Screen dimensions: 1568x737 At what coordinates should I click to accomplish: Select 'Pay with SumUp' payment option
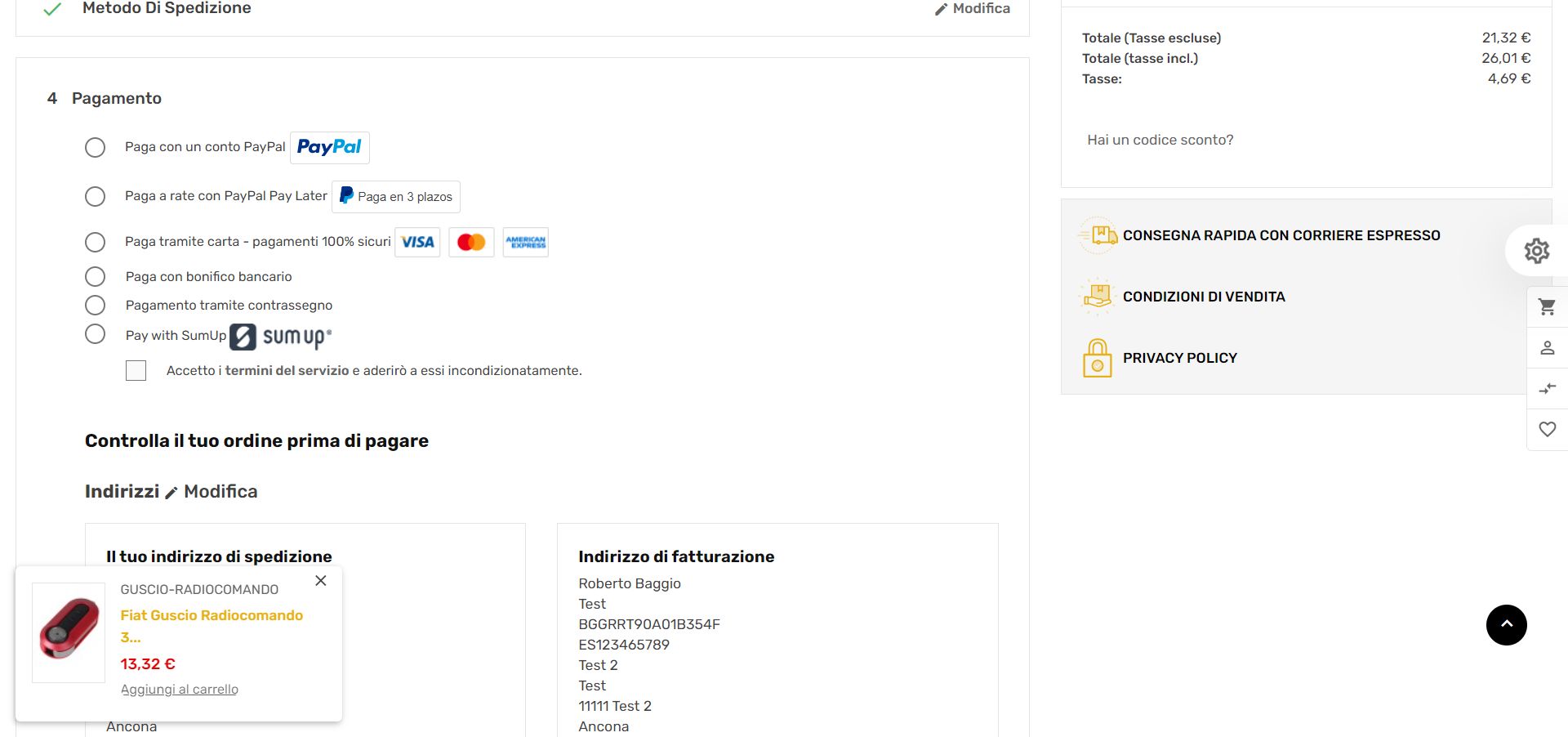click(x=96, y=334)
